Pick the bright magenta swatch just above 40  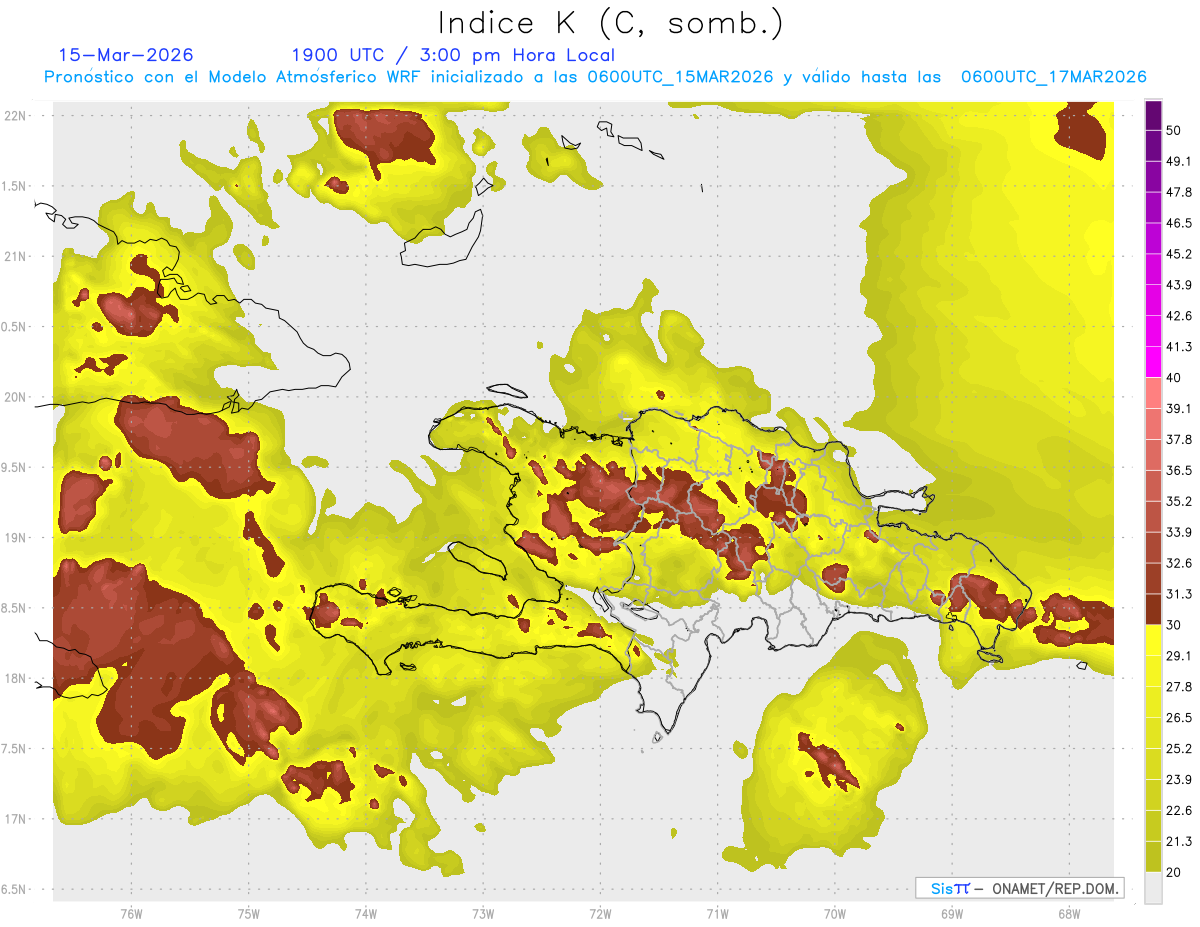[1153, 362]
